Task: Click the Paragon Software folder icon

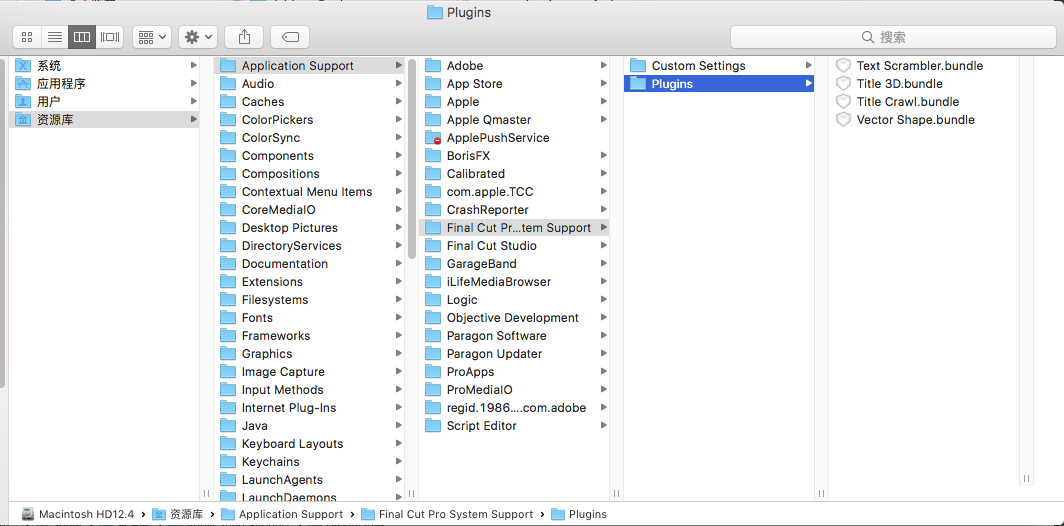Action: coord(433,335)
